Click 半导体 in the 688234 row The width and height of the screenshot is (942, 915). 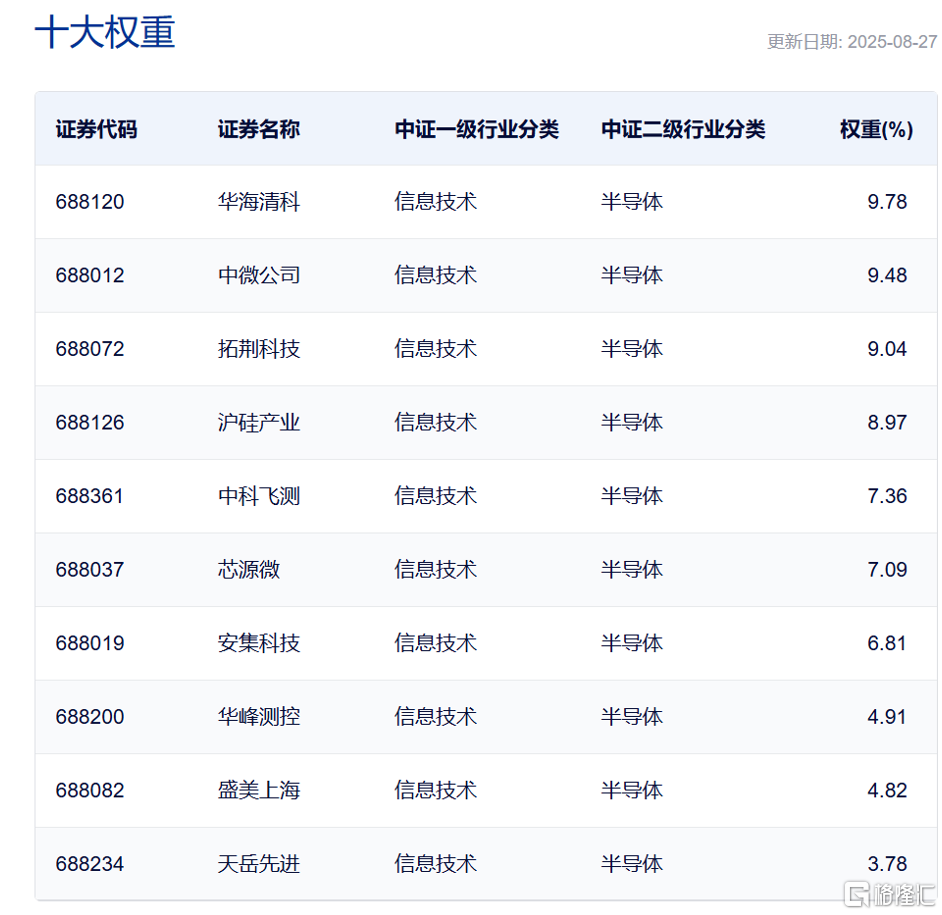[x=632, y=864]
